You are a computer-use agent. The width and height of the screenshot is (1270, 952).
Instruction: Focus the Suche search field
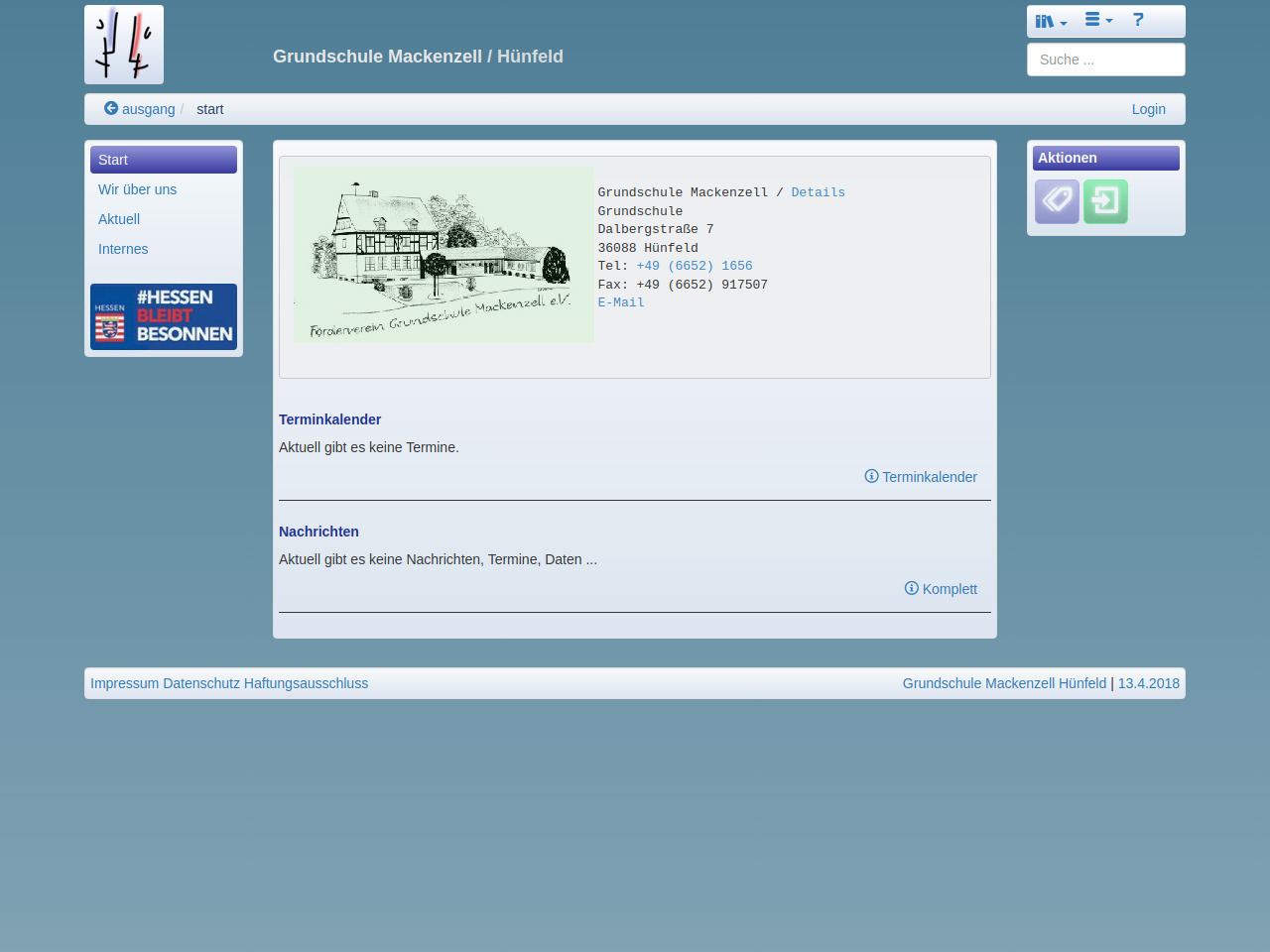pyautogui.click(x=1105, y=59)
